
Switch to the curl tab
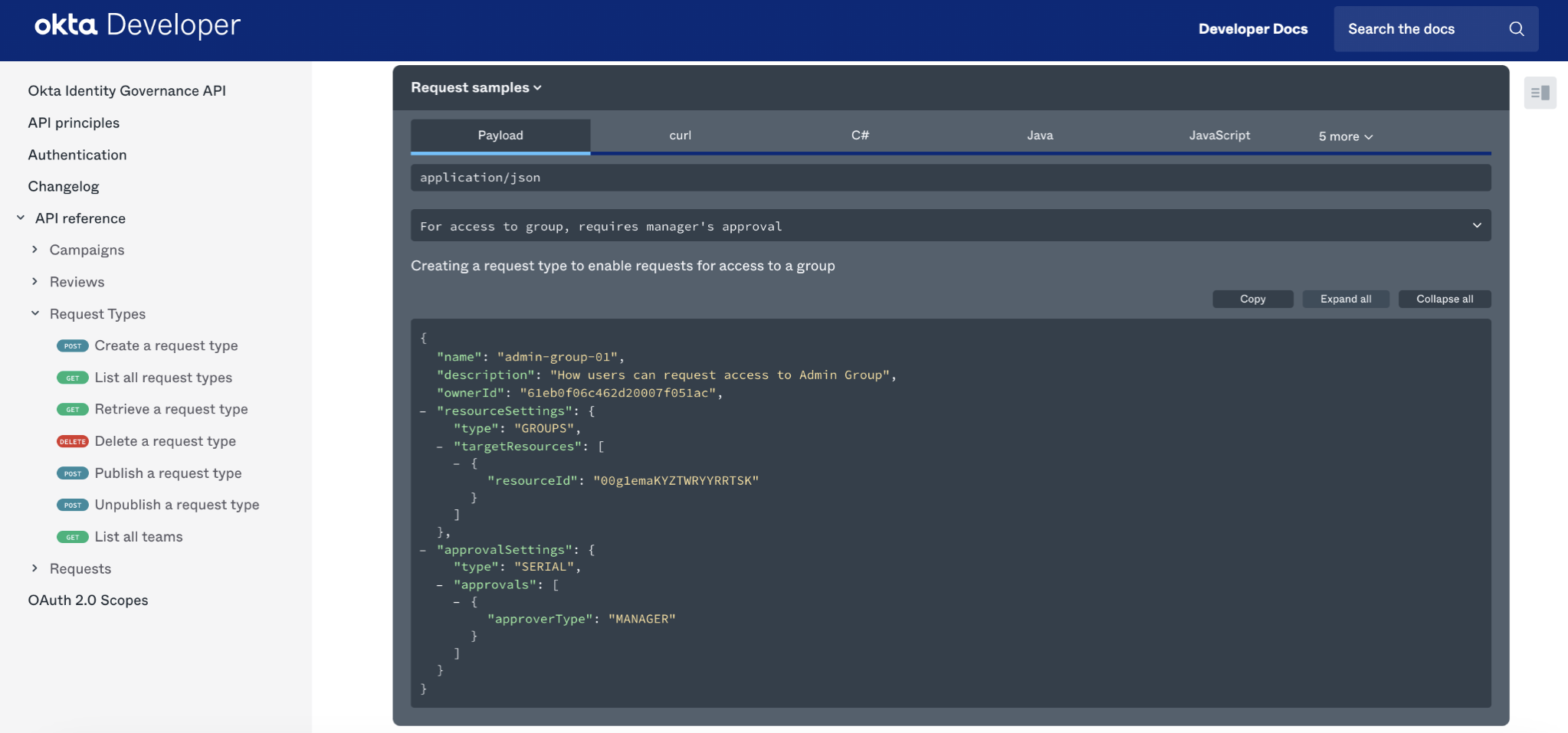pos(680,136)
